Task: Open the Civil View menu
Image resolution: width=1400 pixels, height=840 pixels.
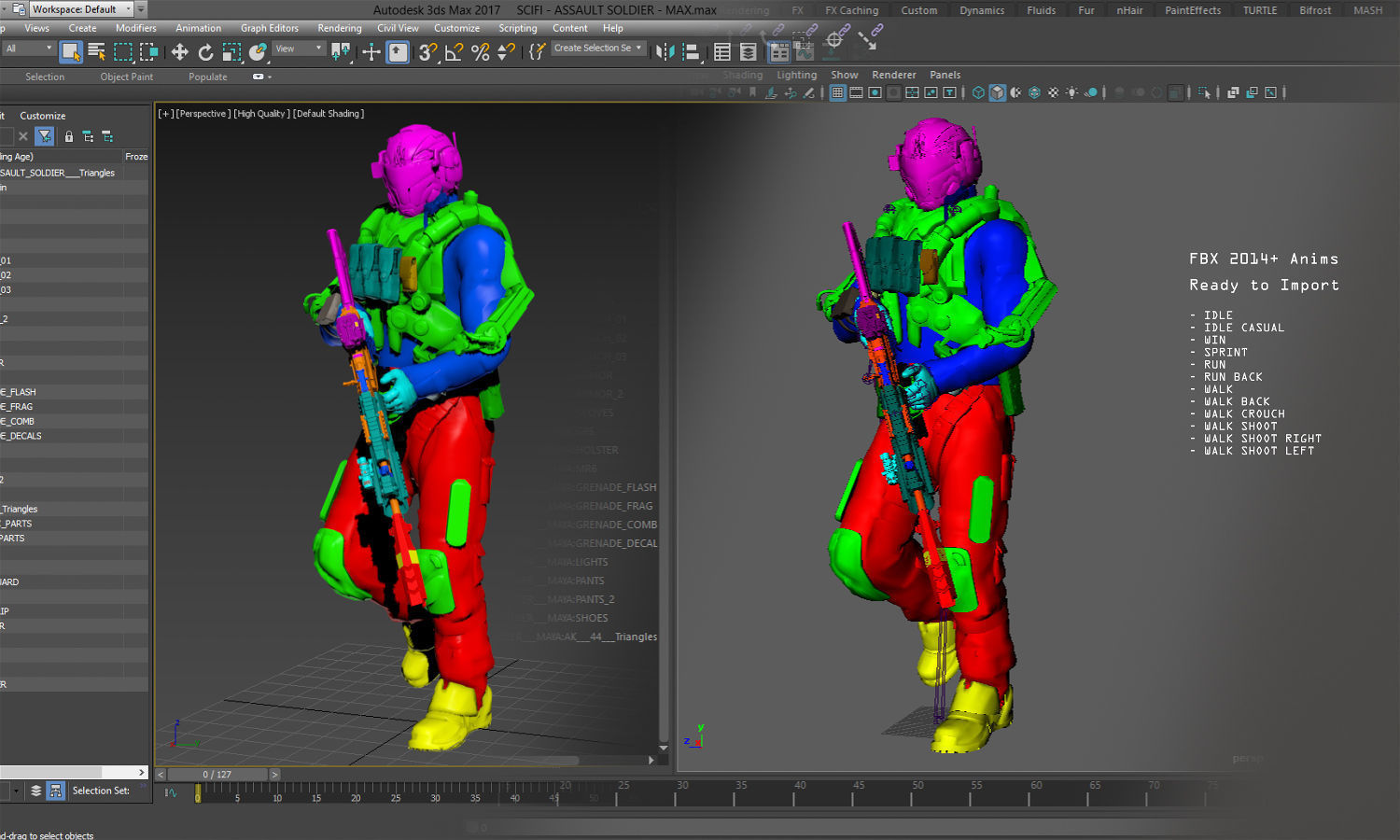Action: click(x=398, y=28)
